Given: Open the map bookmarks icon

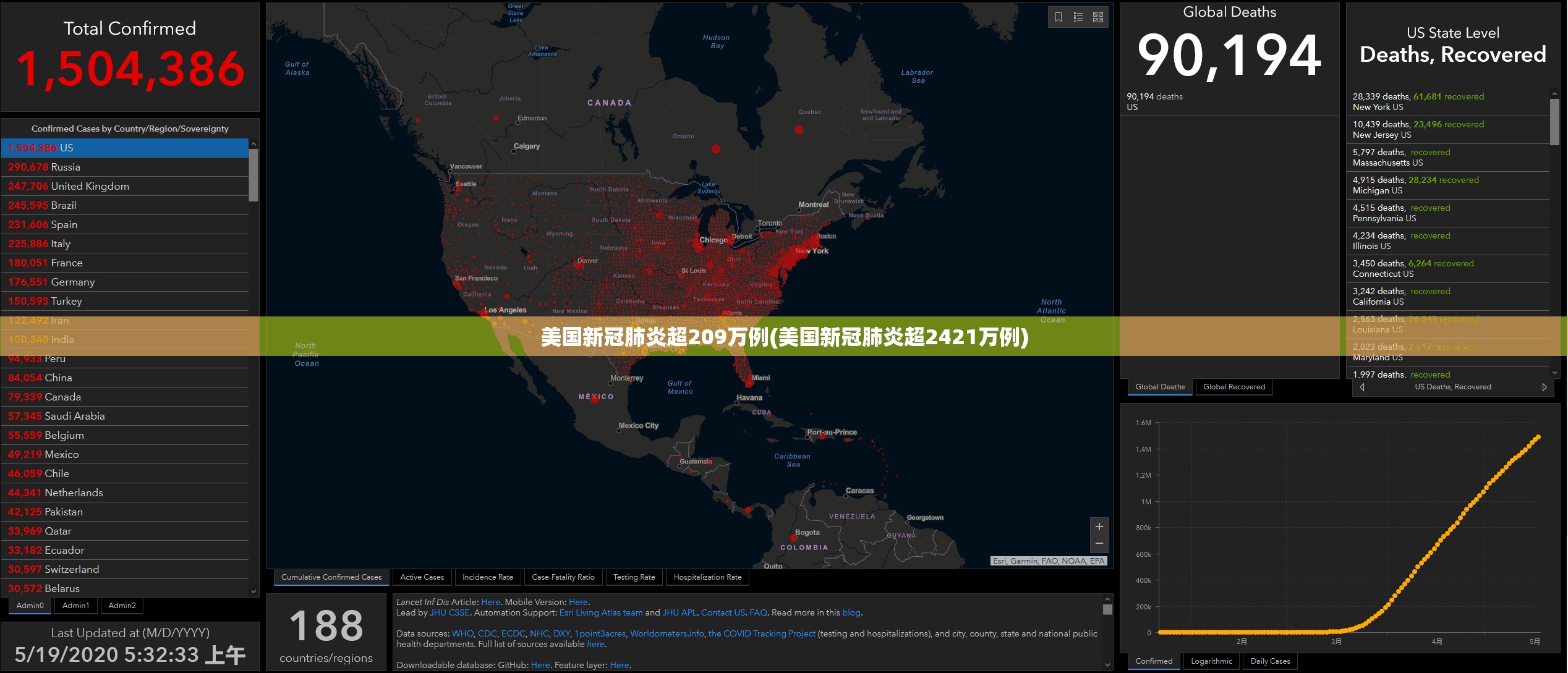Looking at the screenshot, I should [1059, 17].
